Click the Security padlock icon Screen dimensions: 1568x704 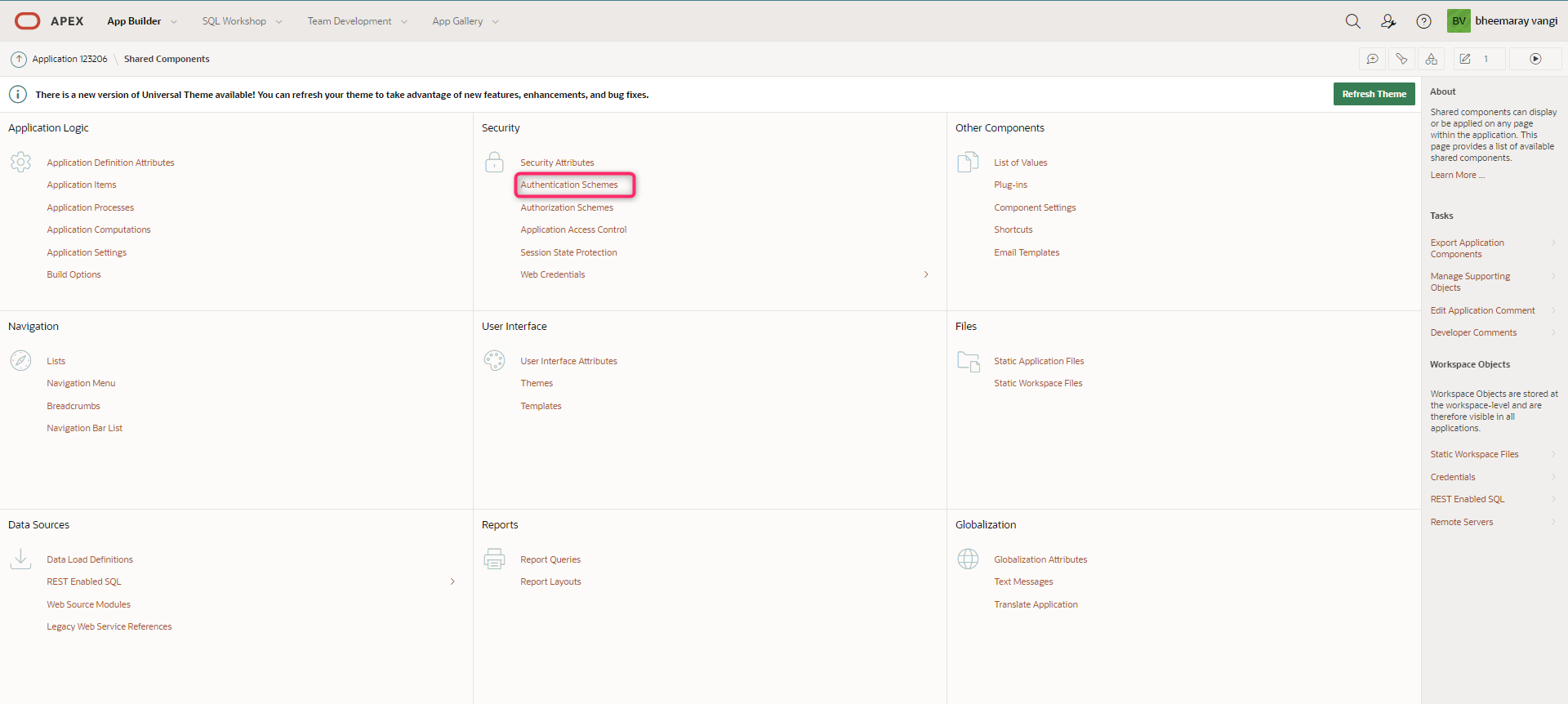click(494, 162)
